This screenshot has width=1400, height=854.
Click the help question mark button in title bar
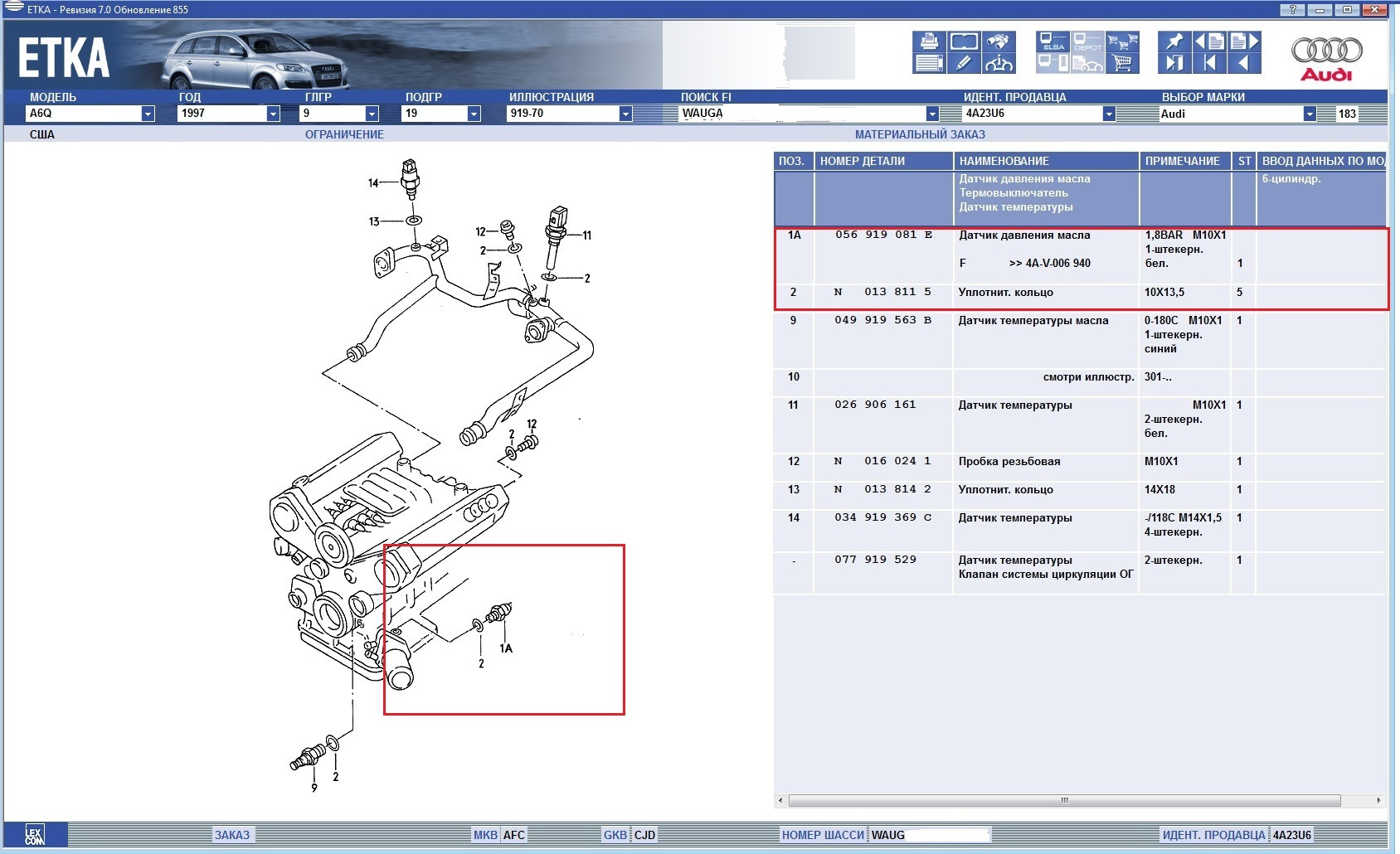(x=1292, y=9)
